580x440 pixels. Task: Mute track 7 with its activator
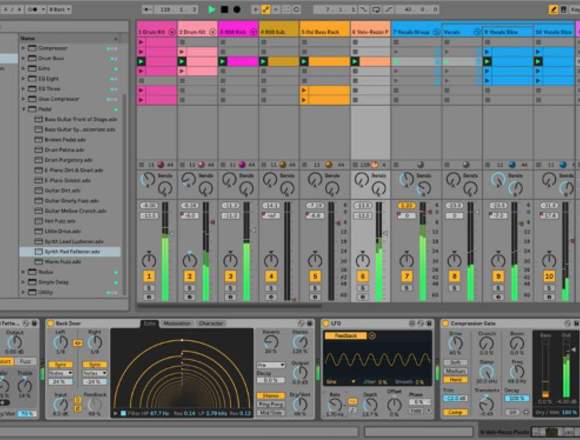tap(407, 276)
